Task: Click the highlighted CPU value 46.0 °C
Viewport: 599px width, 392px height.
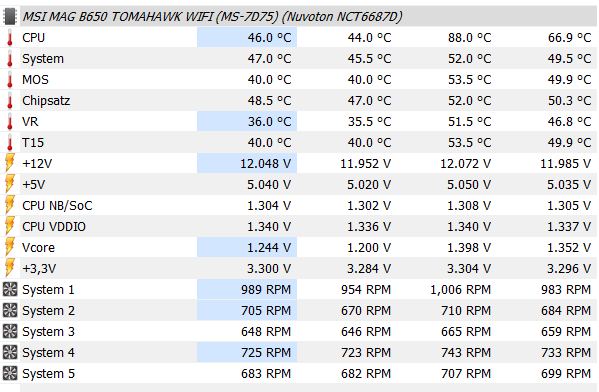Action: click(x=269, y=38)
